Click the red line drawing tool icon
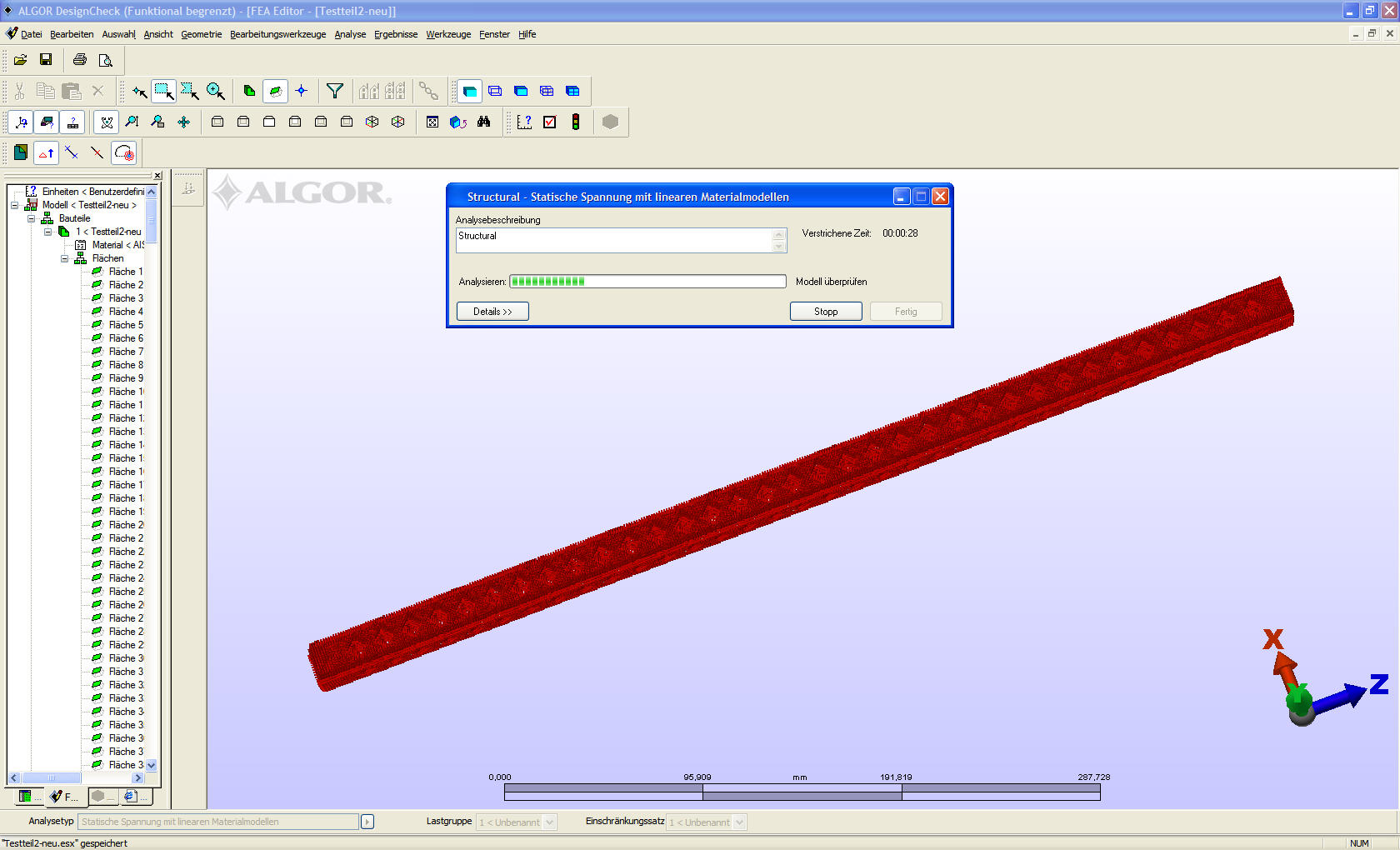This screenshot has height=850, width=1400. [97, 152]
